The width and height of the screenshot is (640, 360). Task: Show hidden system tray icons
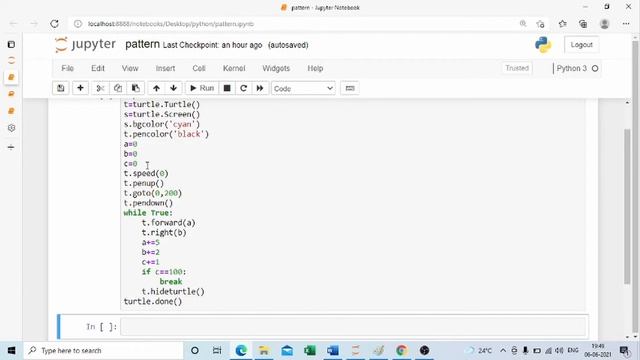503,351
